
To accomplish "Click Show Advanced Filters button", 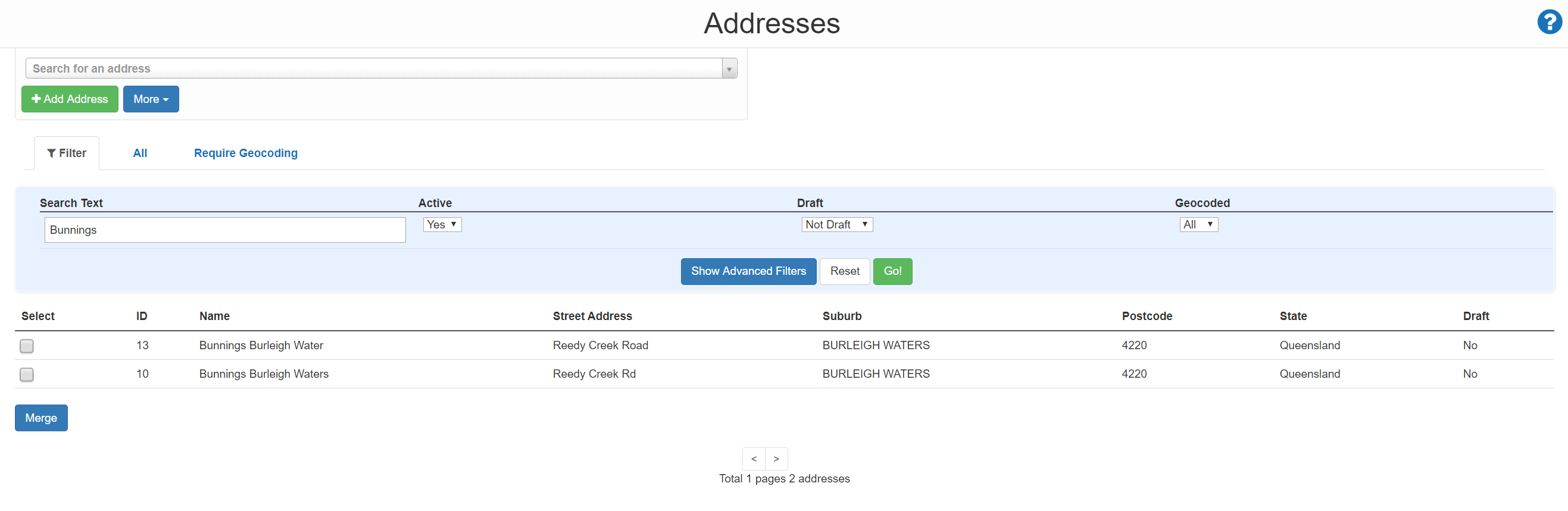I will [748, 271].
